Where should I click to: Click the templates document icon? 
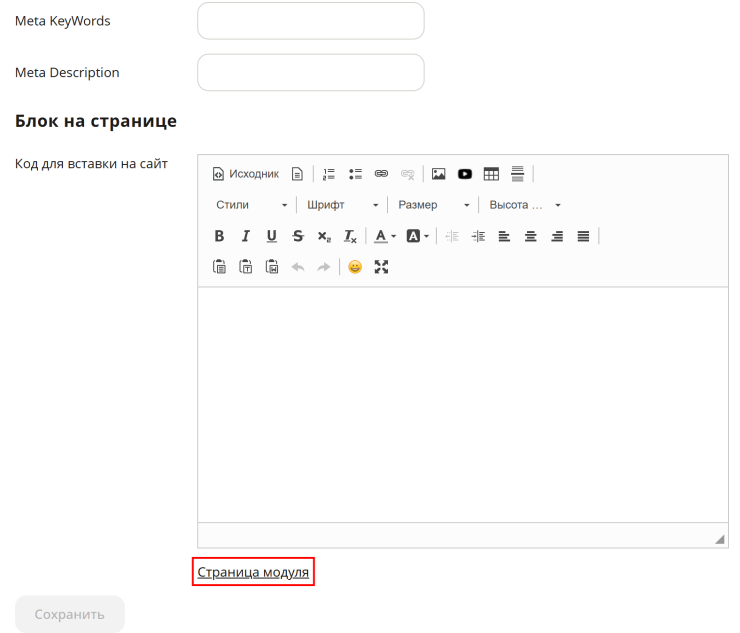pos(297,174)
